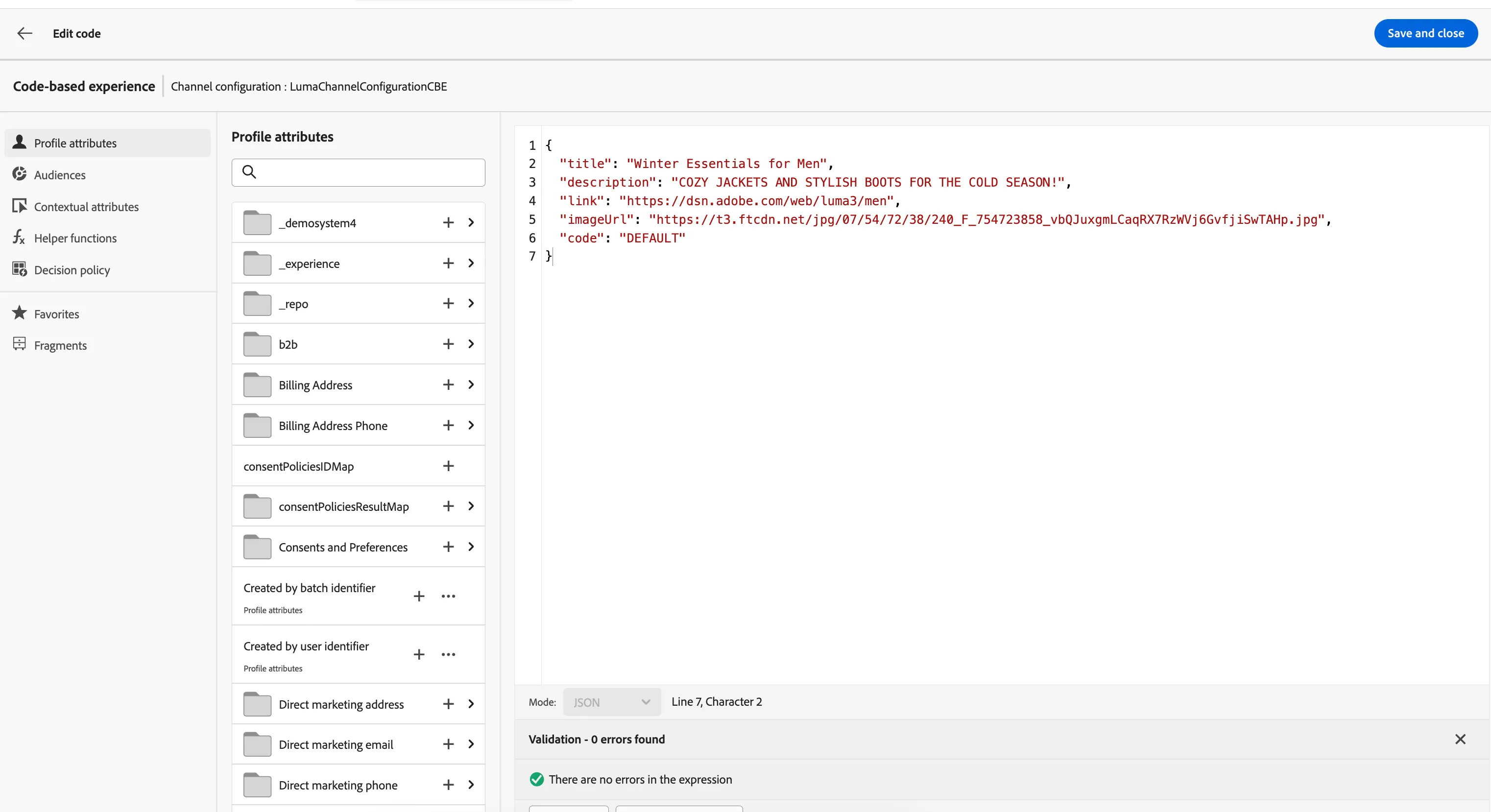This screenshot has width=1491, height=812.
Task: Select Decision policy in the sidebar
Action: click(x=108, y=270)
